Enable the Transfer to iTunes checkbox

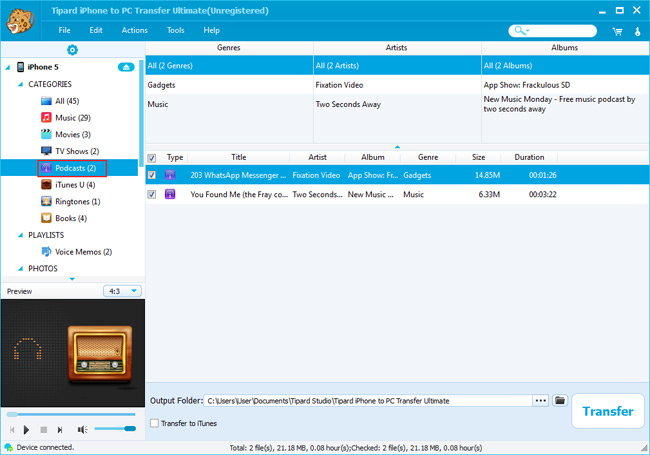(154, 423)
